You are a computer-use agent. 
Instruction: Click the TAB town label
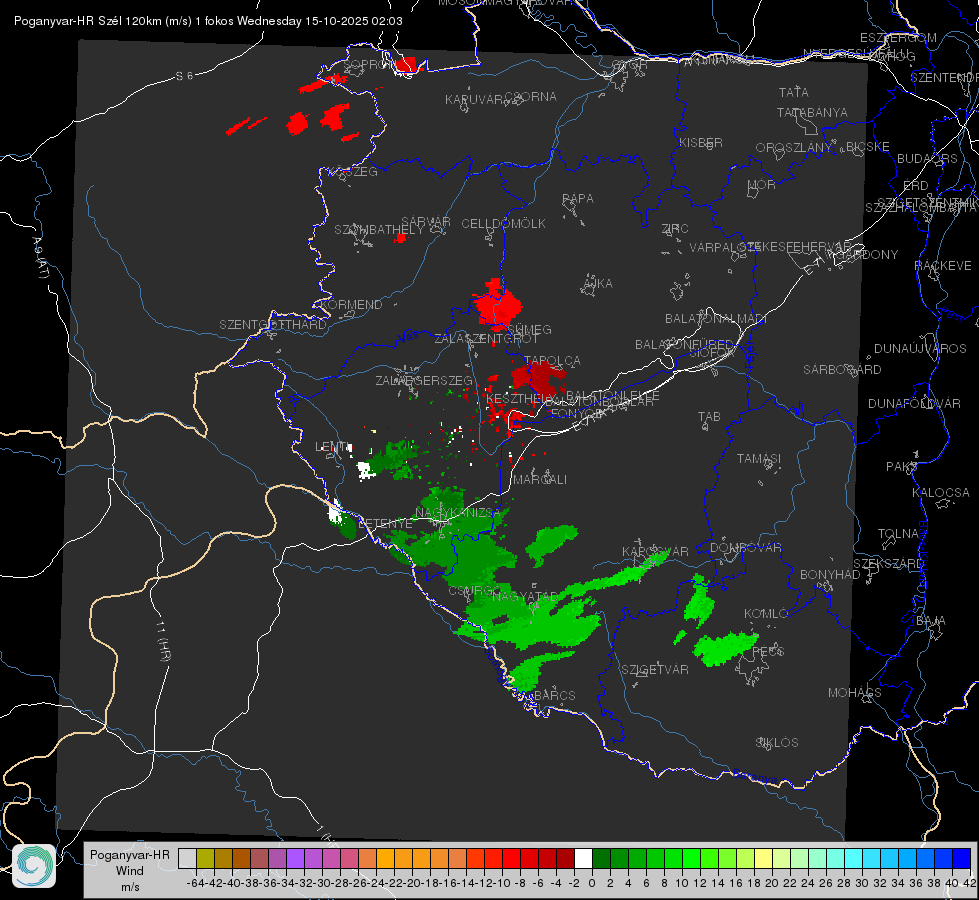709,416
